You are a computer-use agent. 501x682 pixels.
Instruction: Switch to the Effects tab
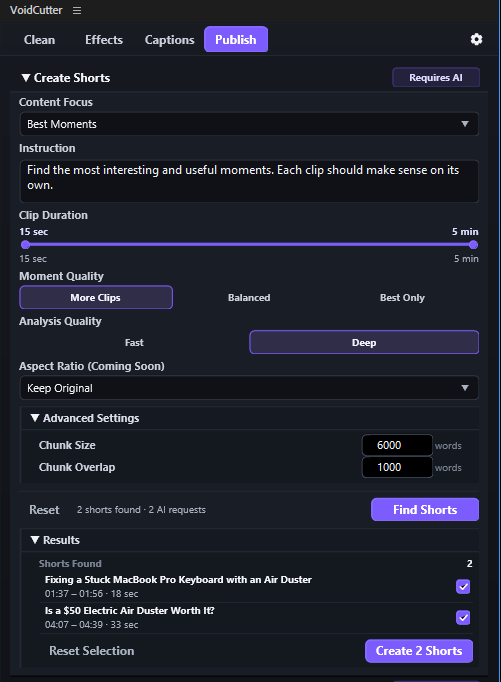[x=104, y=40]
